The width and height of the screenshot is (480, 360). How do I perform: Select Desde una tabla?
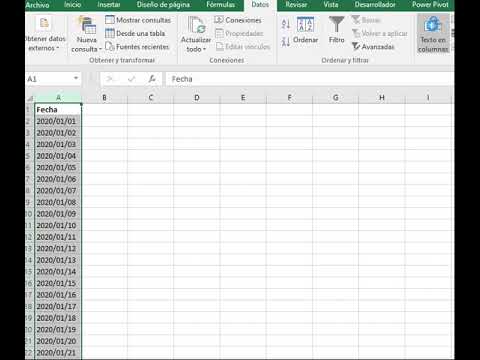coord(135,33)
